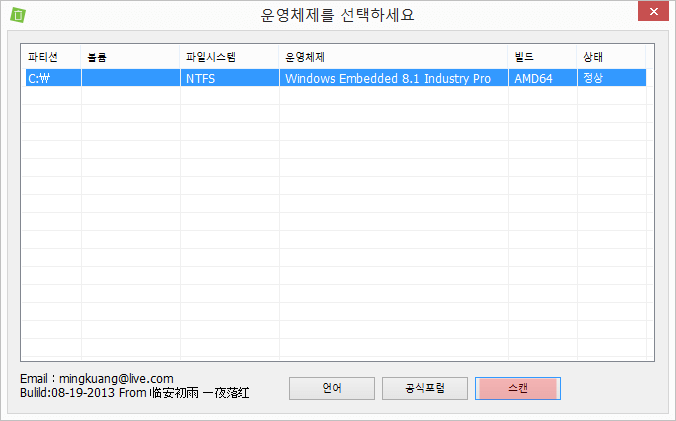Click the 운영체제 column header
This screenshot has height=421, width=676.
pyautogui.click(x=394, y=57)
